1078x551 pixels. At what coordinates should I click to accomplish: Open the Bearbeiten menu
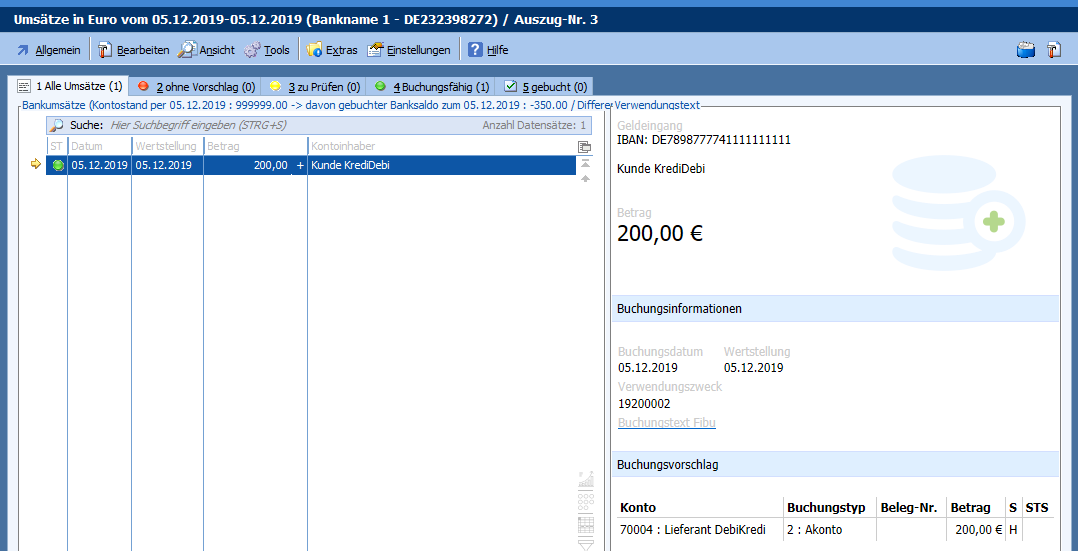point(133,50)
